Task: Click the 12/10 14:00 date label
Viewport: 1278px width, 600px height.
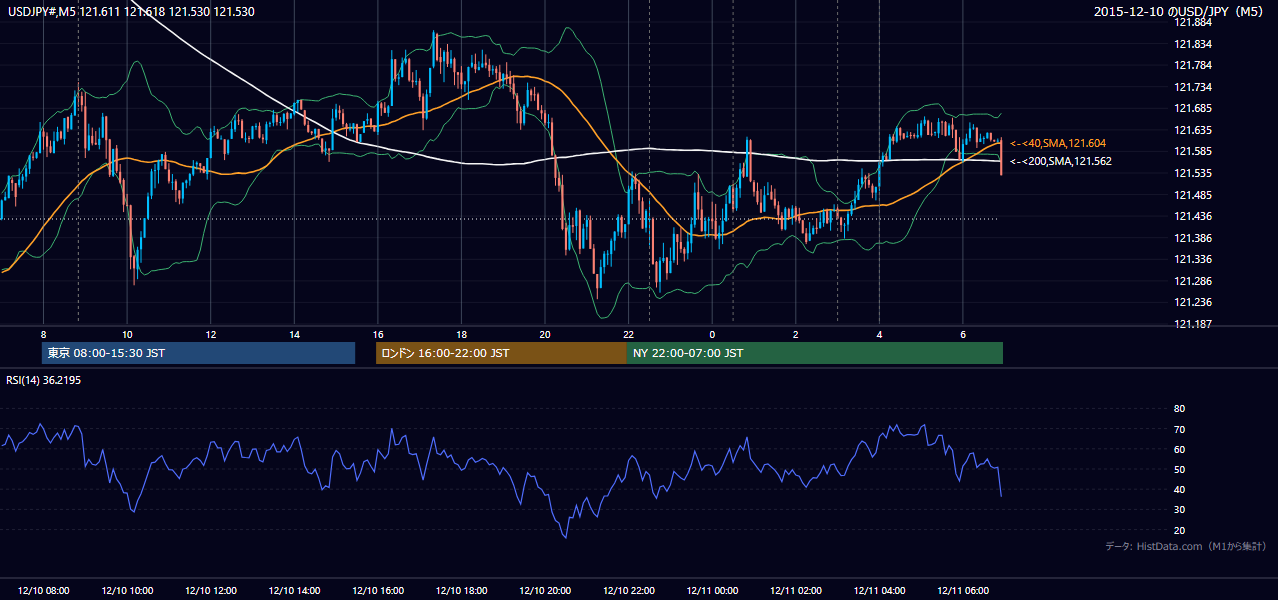Action: (x=294, y=591)
